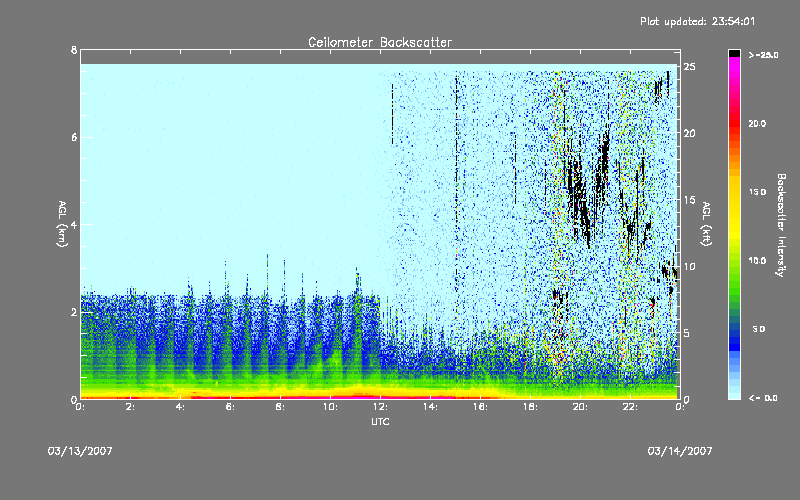The height and width of the screenshot is (500, 800).
Task: Select the "2:" hour tick on UTC axis
Action: point(131,407)
